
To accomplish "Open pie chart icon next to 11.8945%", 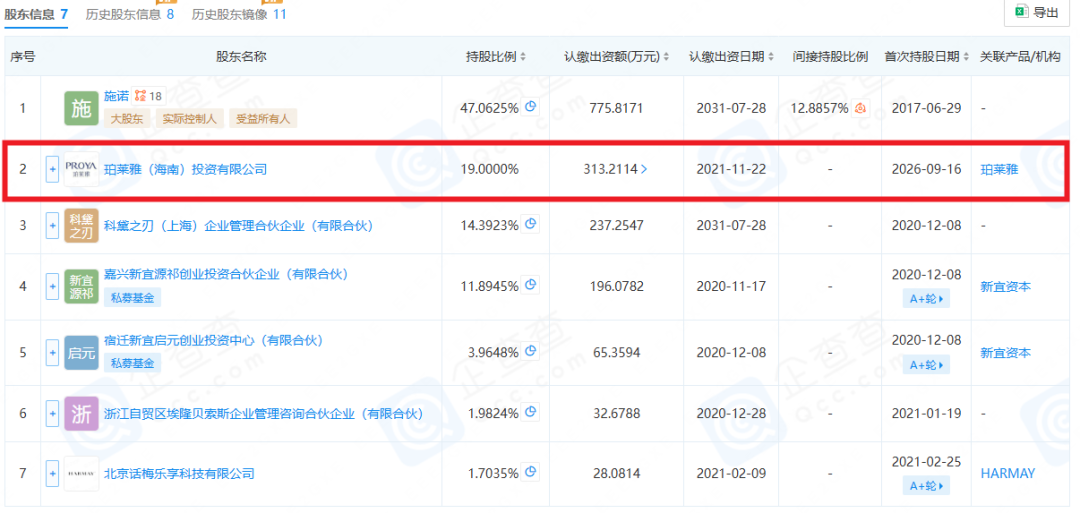I will pos(530,284).
